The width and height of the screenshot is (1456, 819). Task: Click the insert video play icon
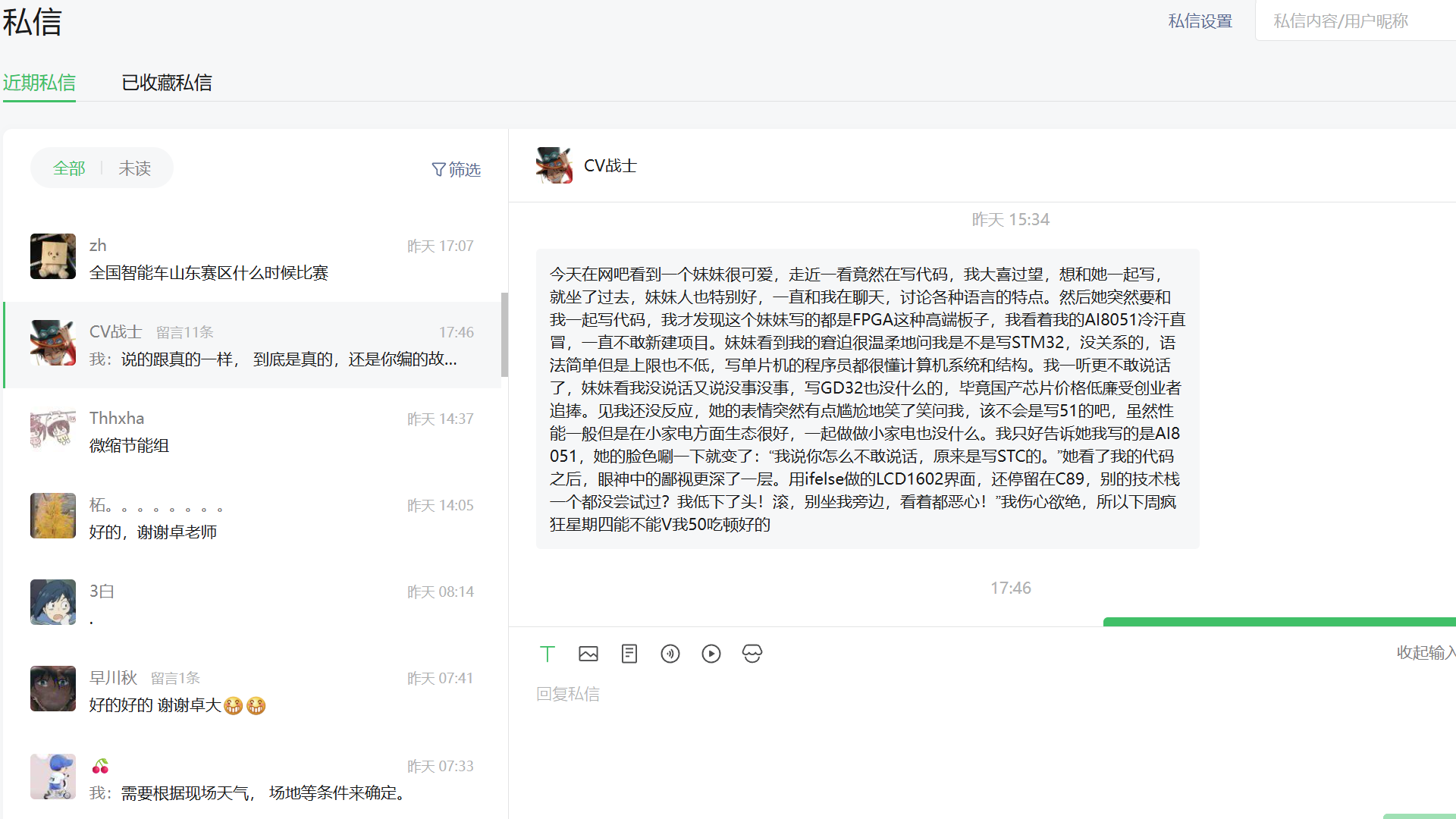pyautogui.click(x=711, y=654)
